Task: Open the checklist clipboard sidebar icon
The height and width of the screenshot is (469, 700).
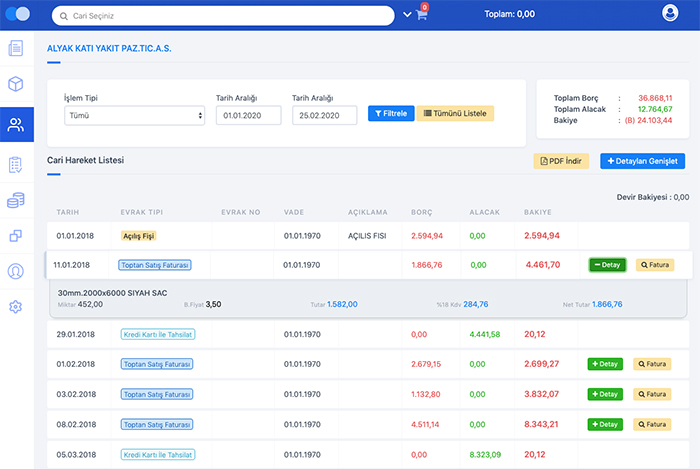Action: point(16,165)
